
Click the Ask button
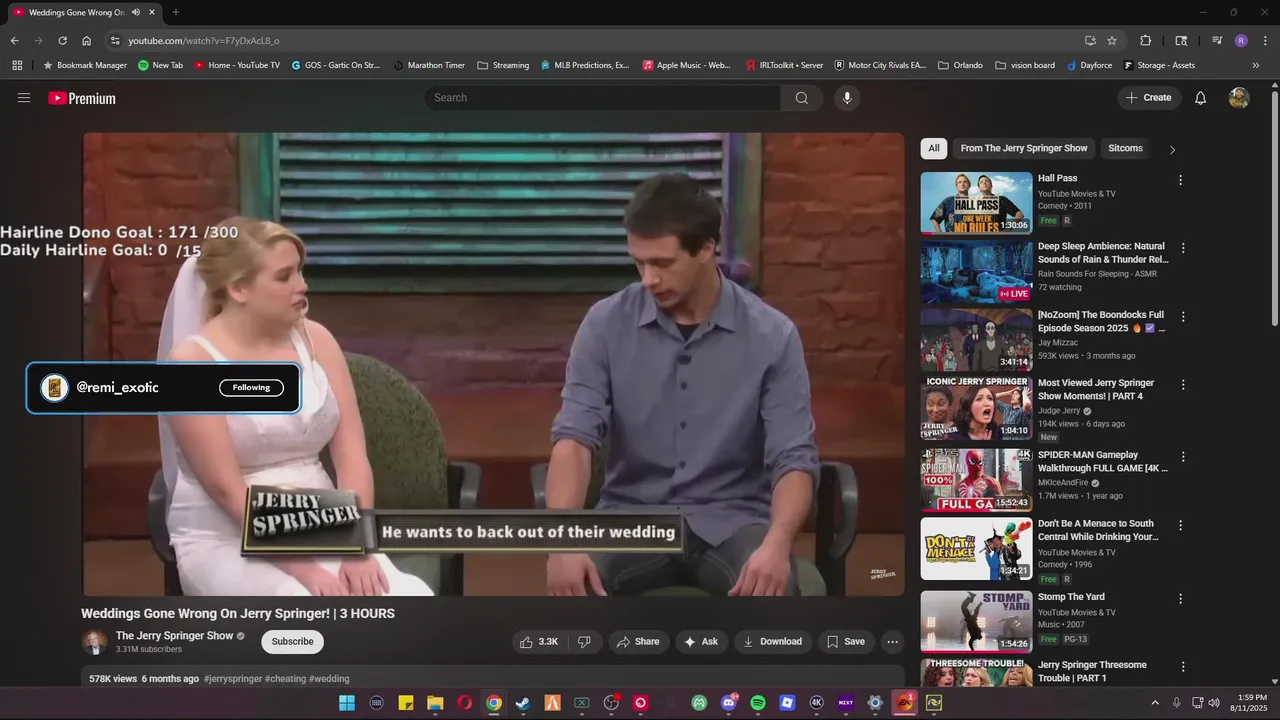pos(700,642)
